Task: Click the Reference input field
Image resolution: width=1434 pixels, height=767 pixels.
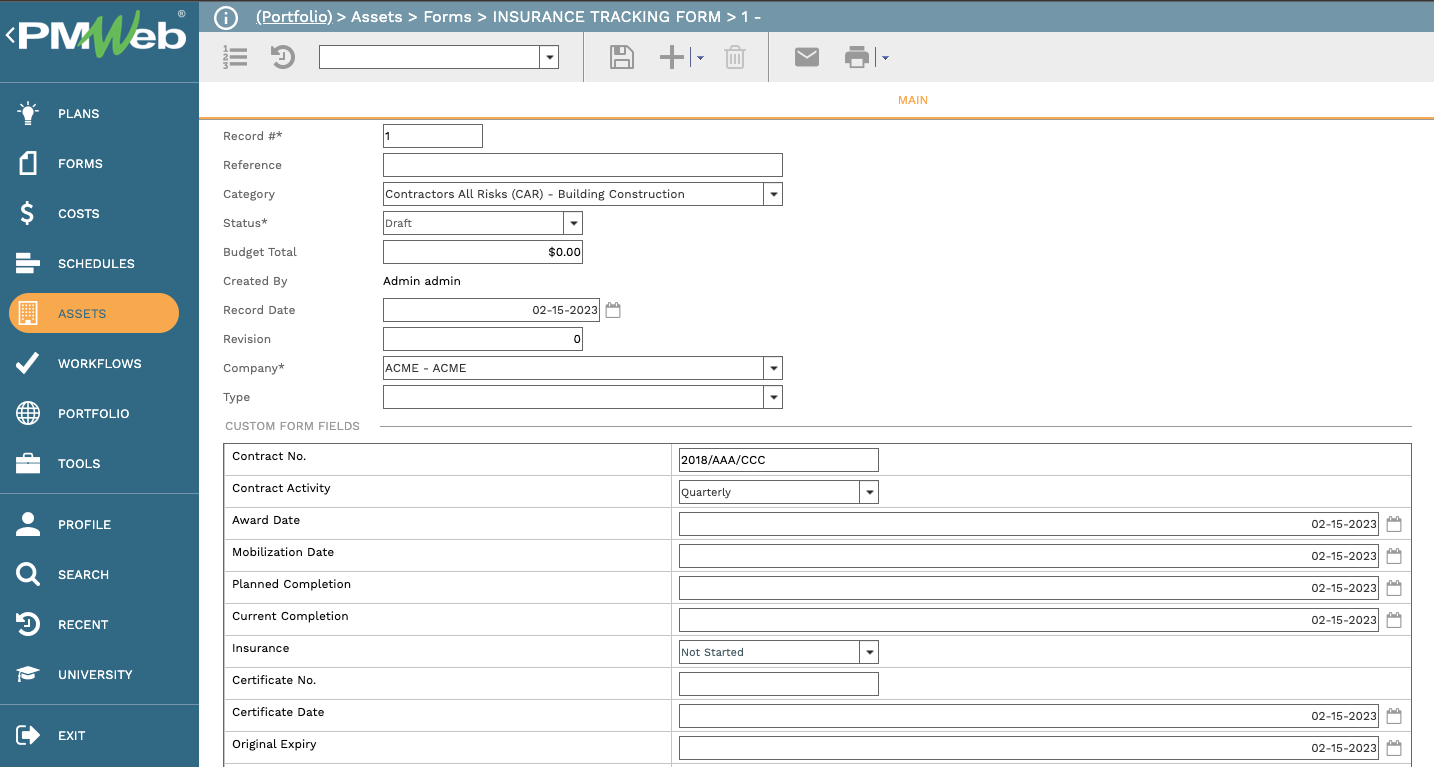Action: [582, 165]
